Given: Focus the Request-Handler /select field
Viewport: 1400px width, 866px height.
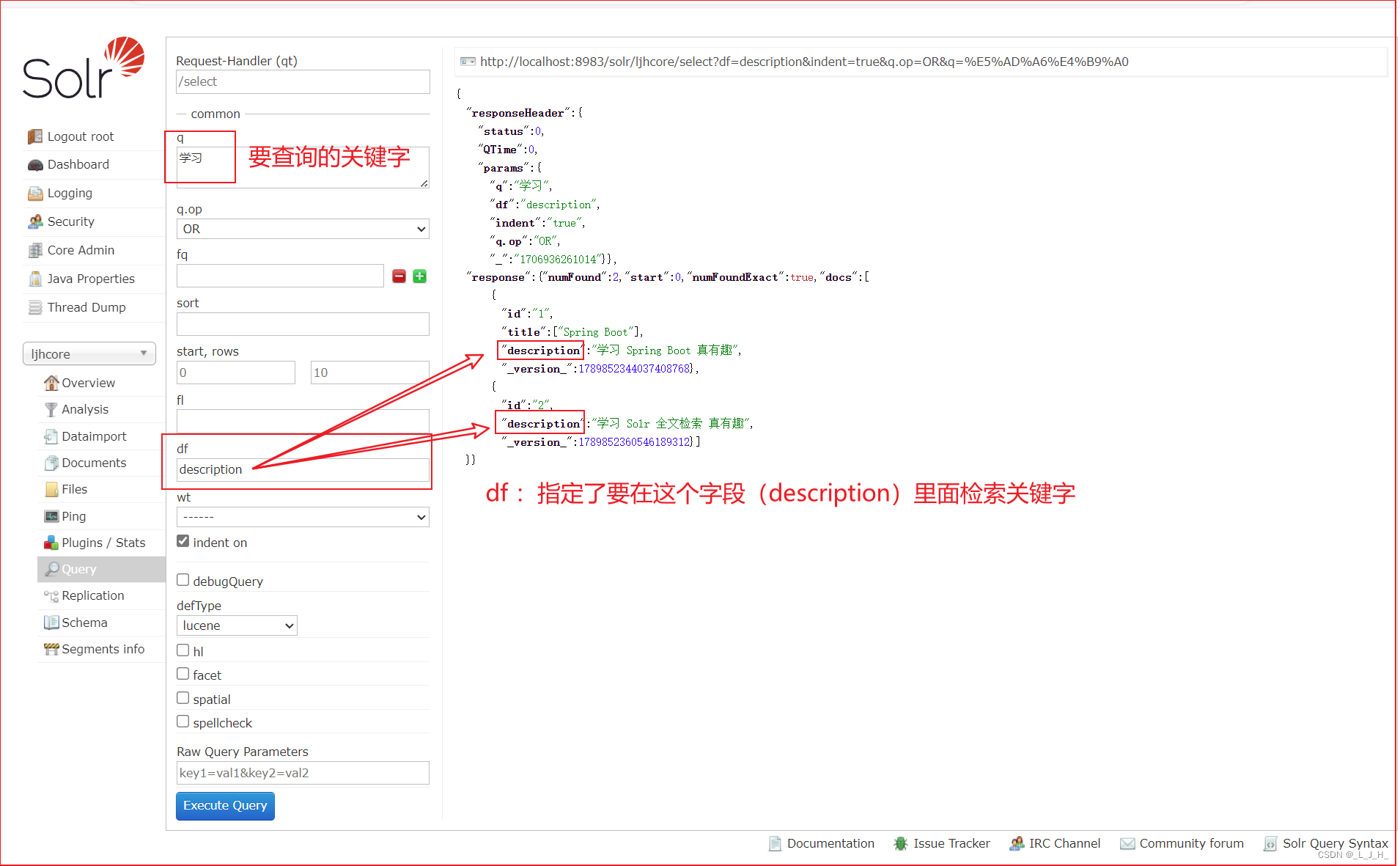Looking at the screenshot, I should click(x=303, y=81).
